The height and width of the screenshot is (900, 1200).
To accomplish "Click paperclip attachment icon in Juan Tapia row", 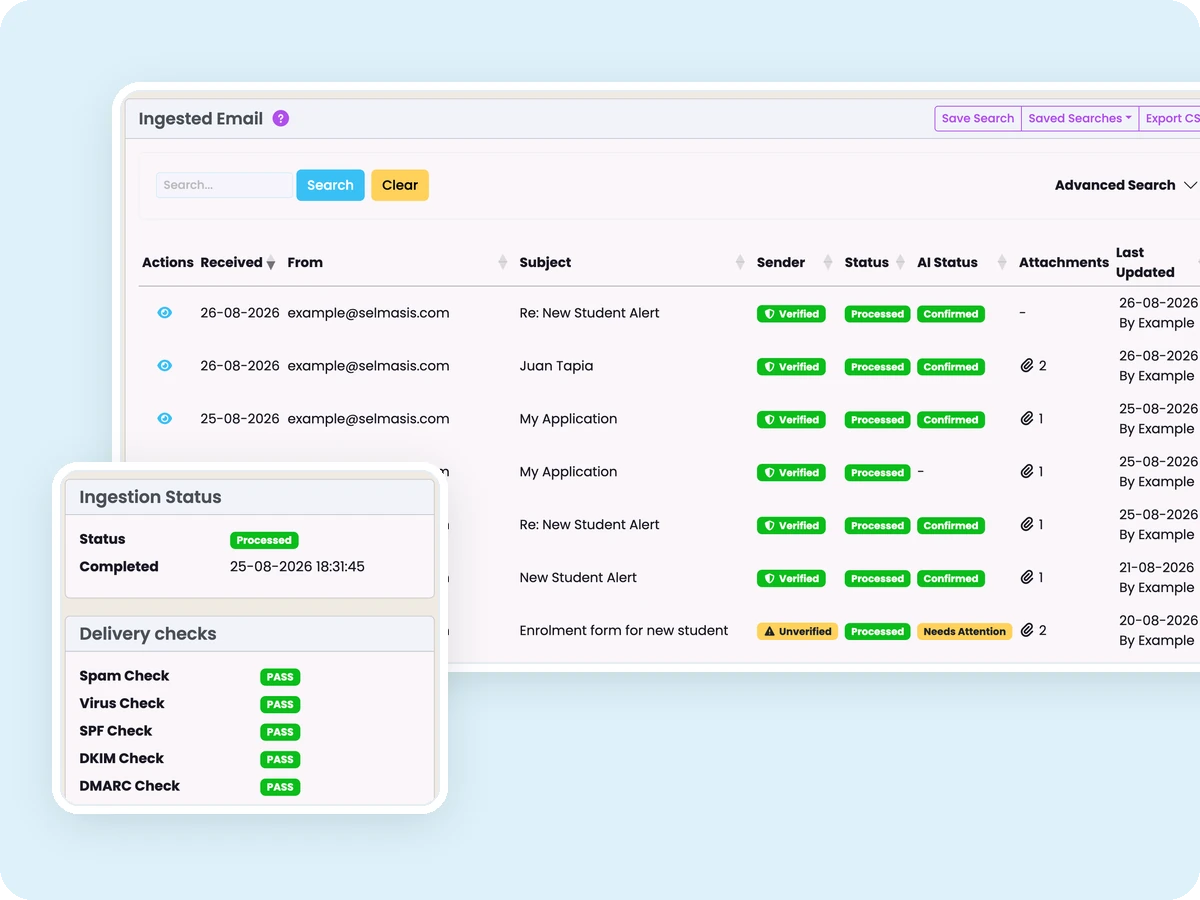I will pyautogui.click(x=1027, y=366).
